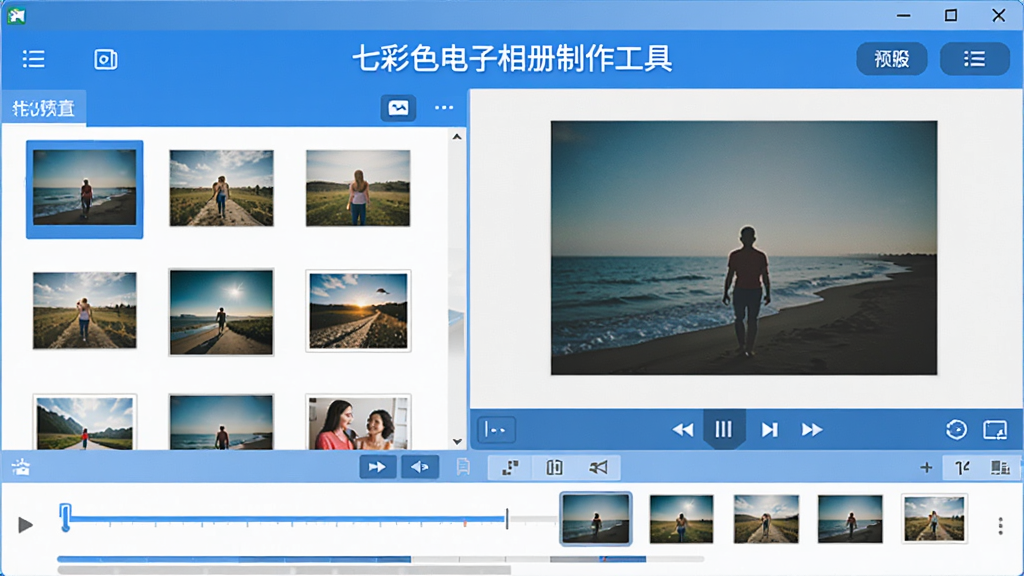Click the speaker button on the timeline toolbar
This screenshot has width=1024, height=576.
pyautogui.click(x=420, y=467)
